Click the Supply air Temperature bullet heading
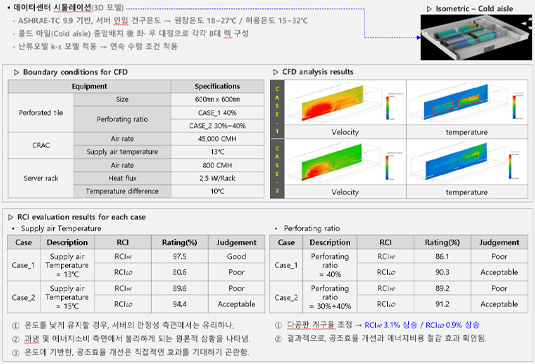This screenshot has width=535, height=364. click(x=61, y=229)
